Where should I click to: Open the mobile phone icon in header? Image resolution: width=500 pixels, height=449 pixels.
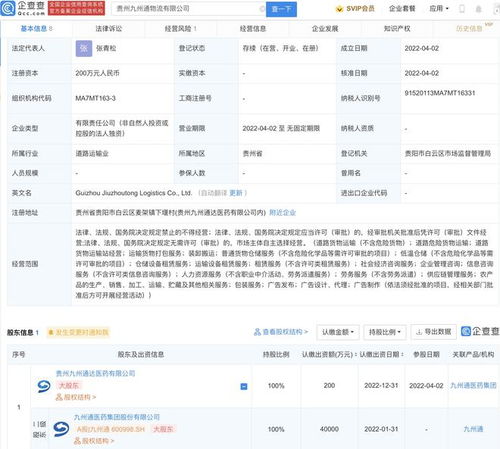[462, 9]
